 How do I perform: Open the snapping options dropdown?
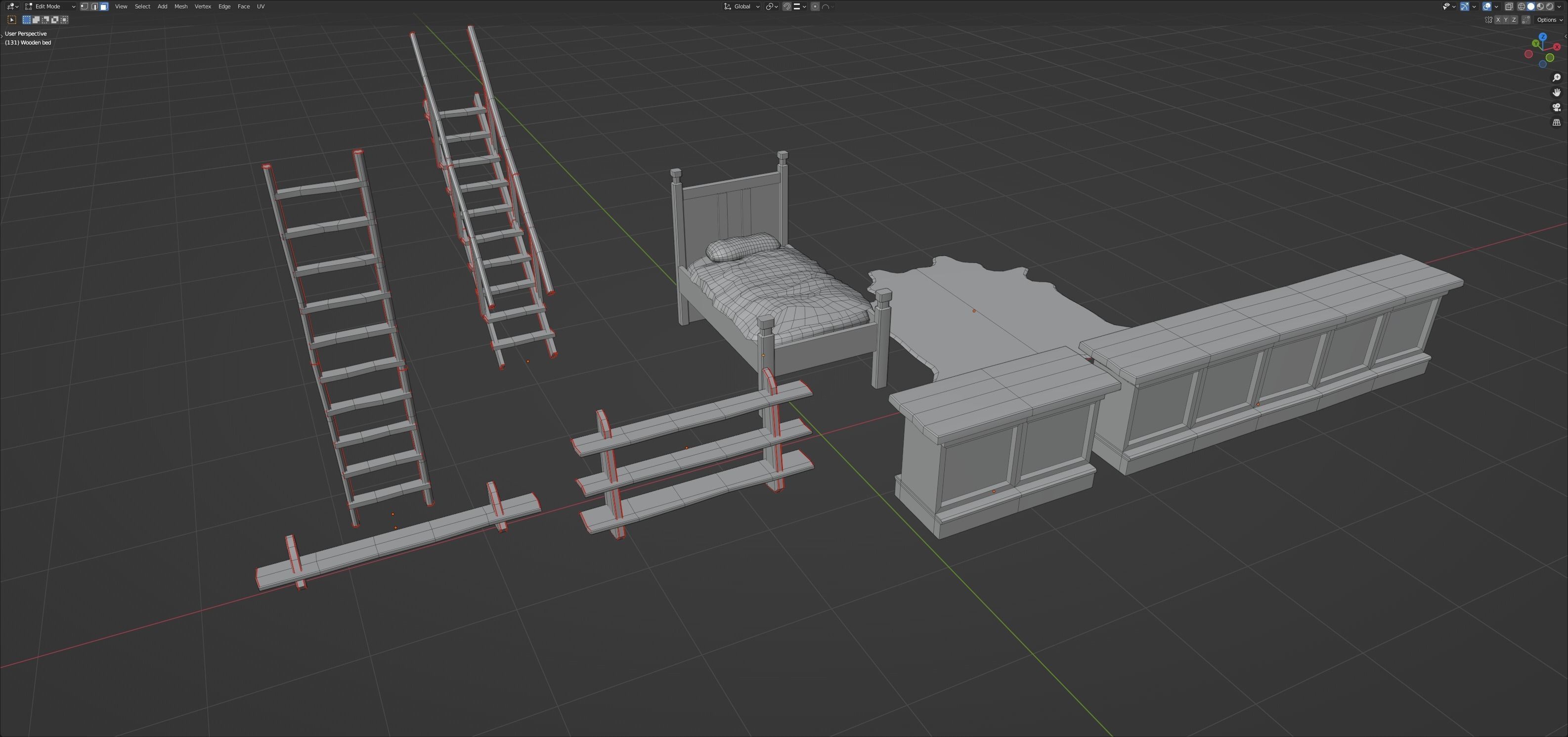pyautogui.click(x=800, y=6)
